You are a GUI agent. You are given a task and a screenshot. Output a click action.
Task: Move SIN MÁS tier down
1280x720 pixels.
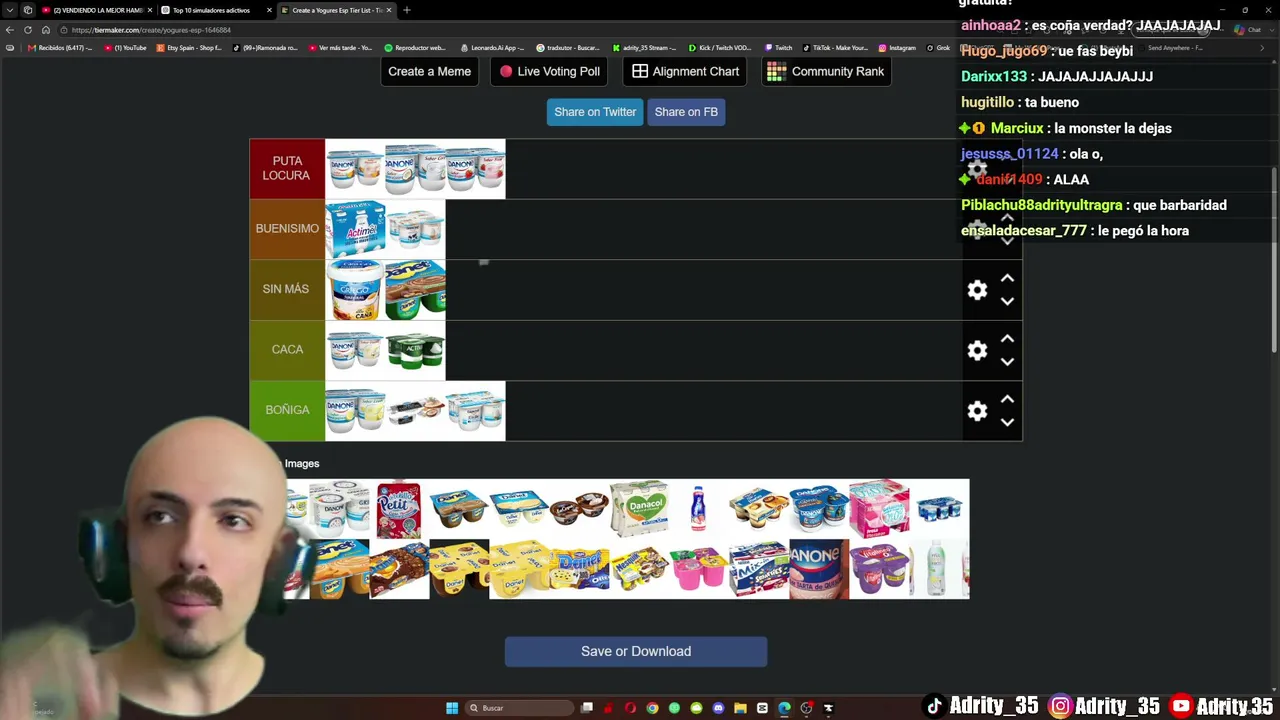pyautogui.click(x=1007, y=301)
